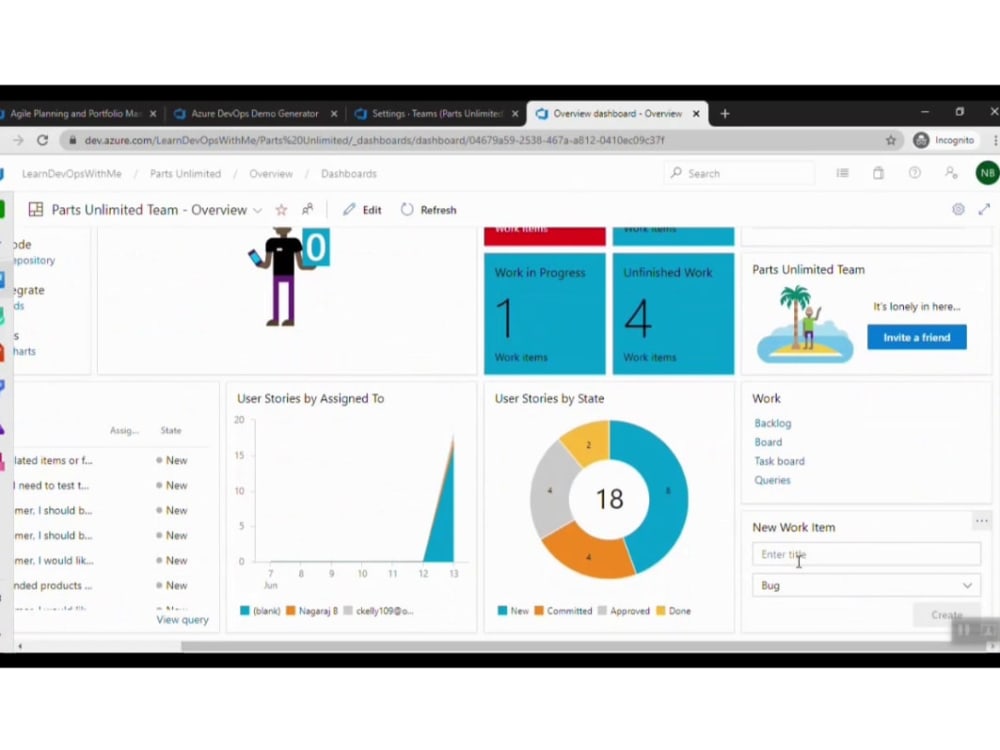Open the Task board link
The image size is (1000, 750).
tap(779, 461)
